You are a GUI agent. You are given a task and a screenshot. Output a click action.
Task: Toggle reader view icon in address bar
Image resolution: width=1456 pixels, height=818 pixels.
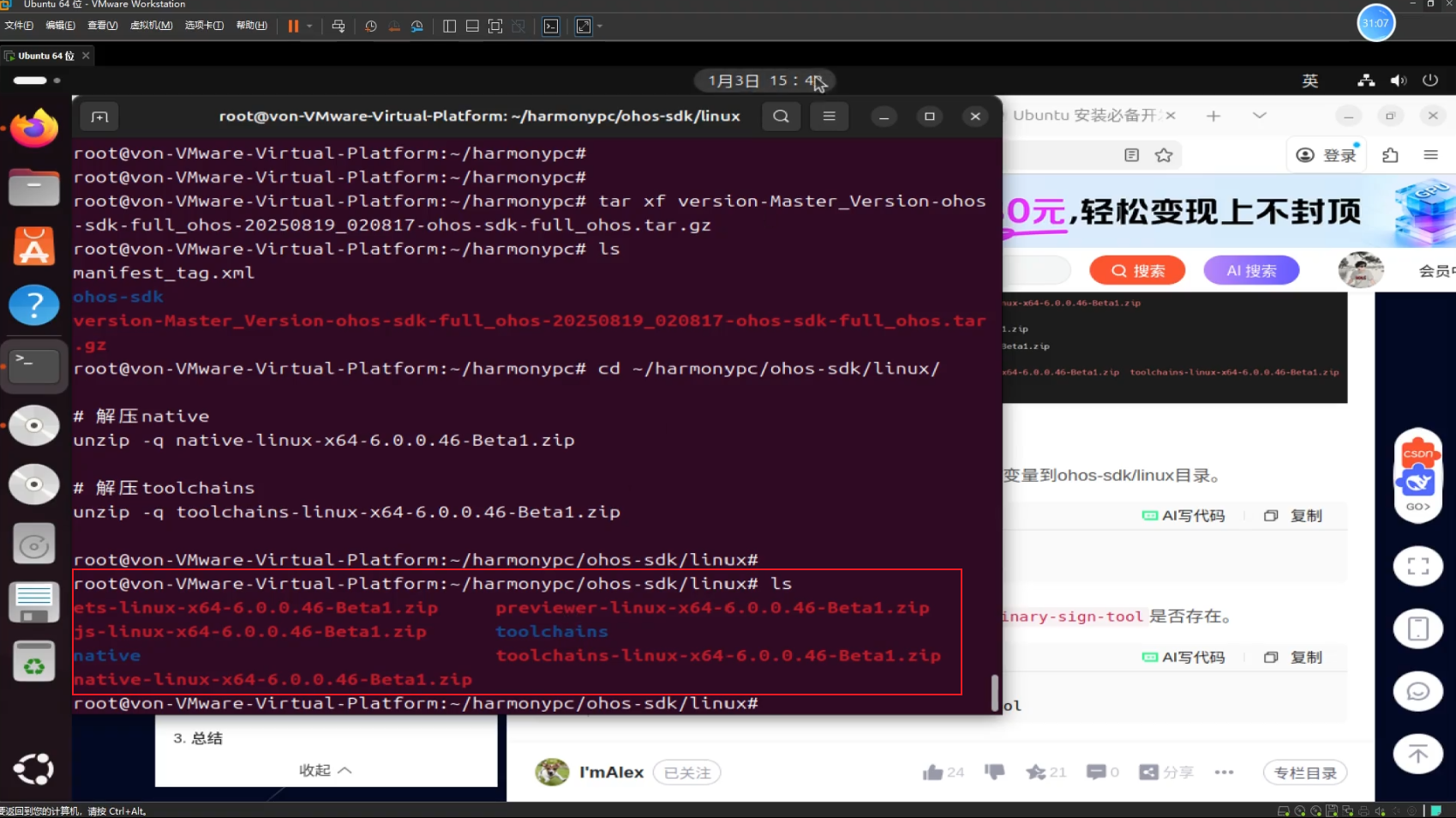click(1132, 155)
